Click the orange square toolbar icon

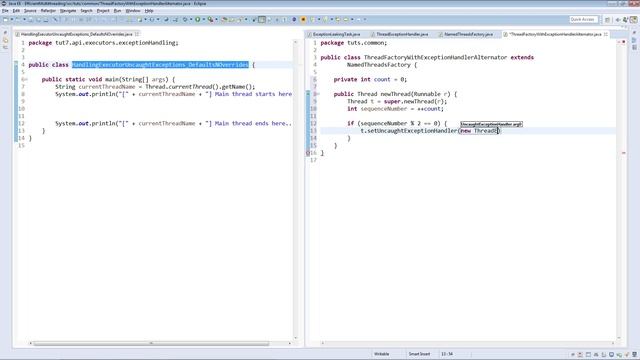click(303, 19)
